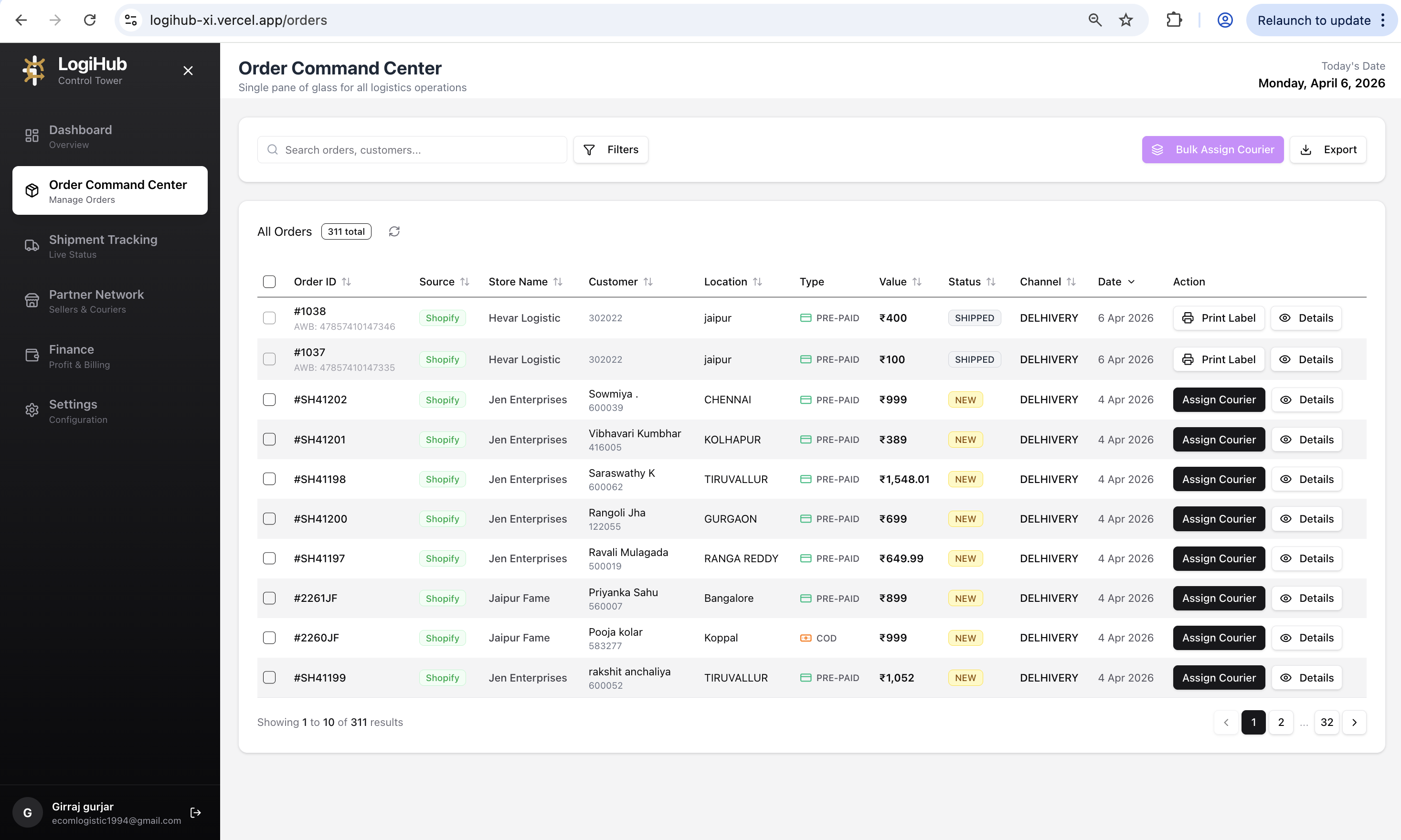Sort by Order ID column arrows
Image resolution: width=1401 pixels, height=840 pixels.
tap(347, 281)
